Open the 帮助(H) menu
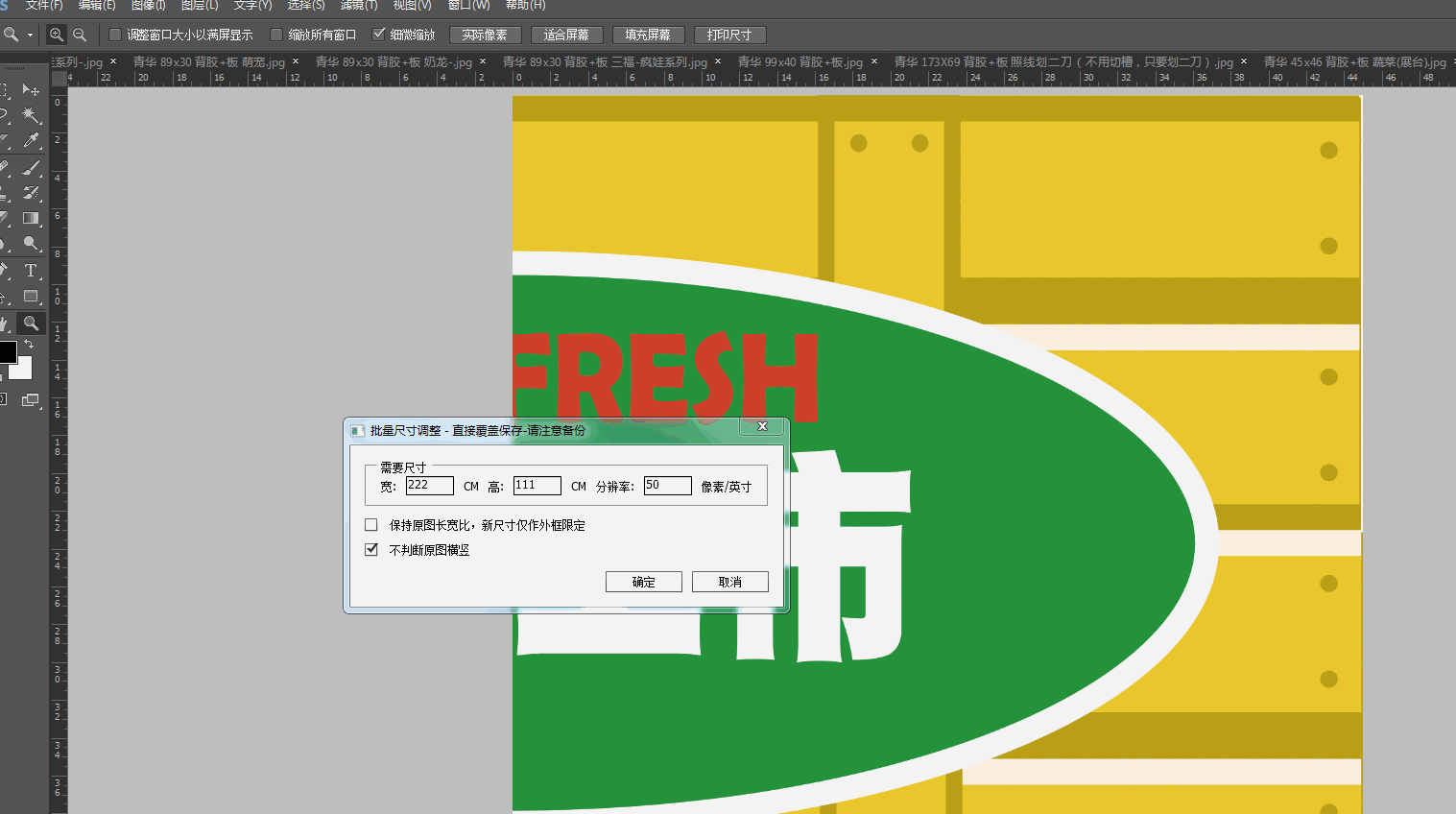The height and width of the screenshot is (814, 1456). tap(525, 5)
